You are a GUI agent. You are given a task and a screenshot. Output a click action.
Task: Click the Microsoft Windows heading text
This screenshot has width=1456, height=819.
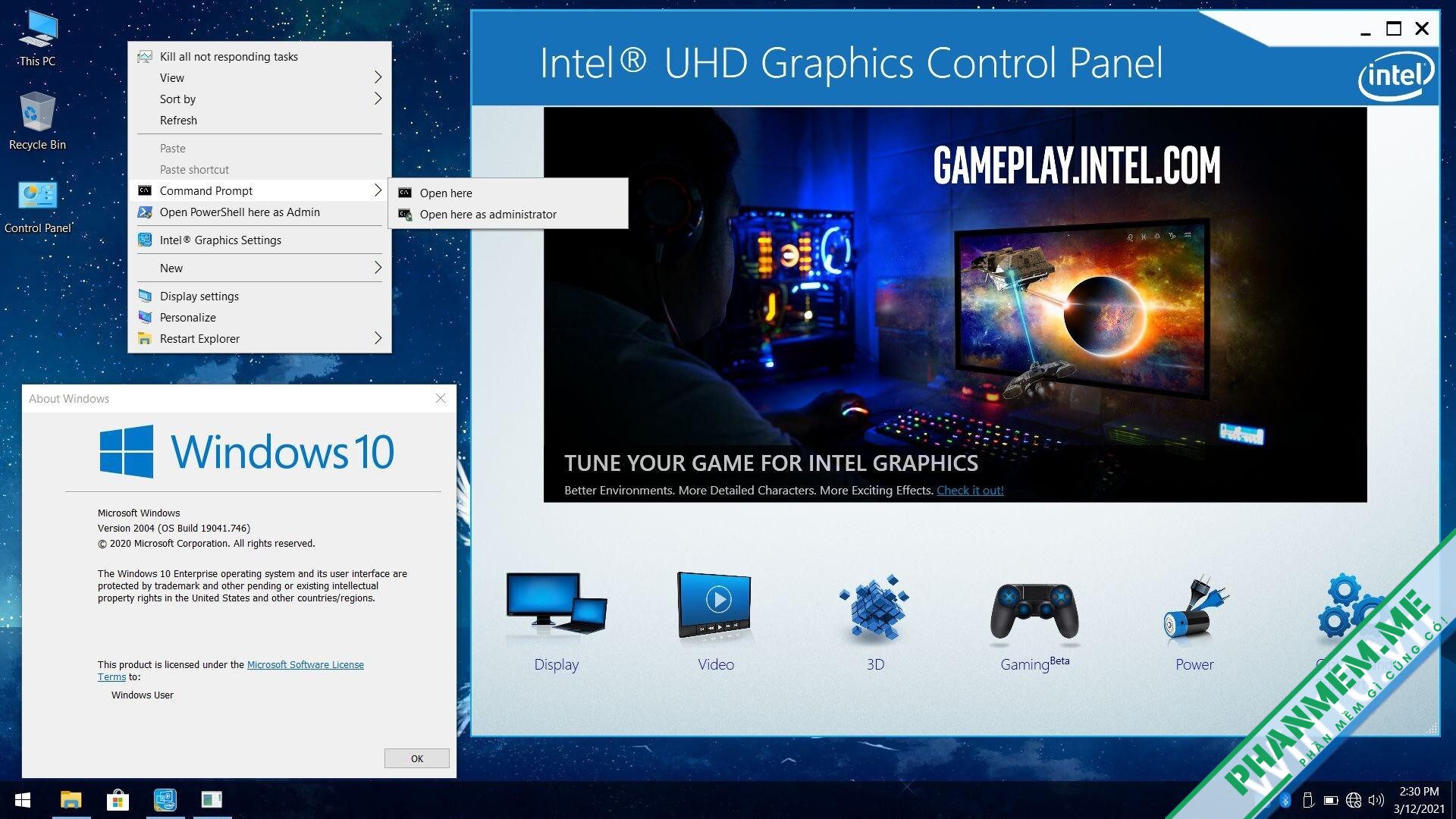click(139, 513)
